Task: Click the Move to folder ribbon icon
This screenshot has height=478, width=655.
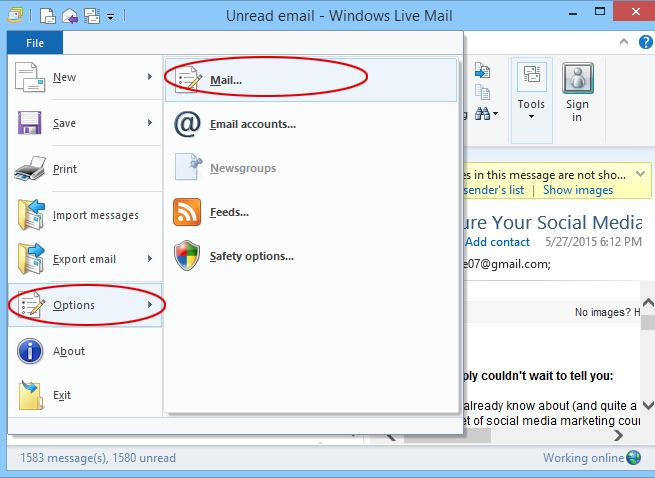Action: 482,70
